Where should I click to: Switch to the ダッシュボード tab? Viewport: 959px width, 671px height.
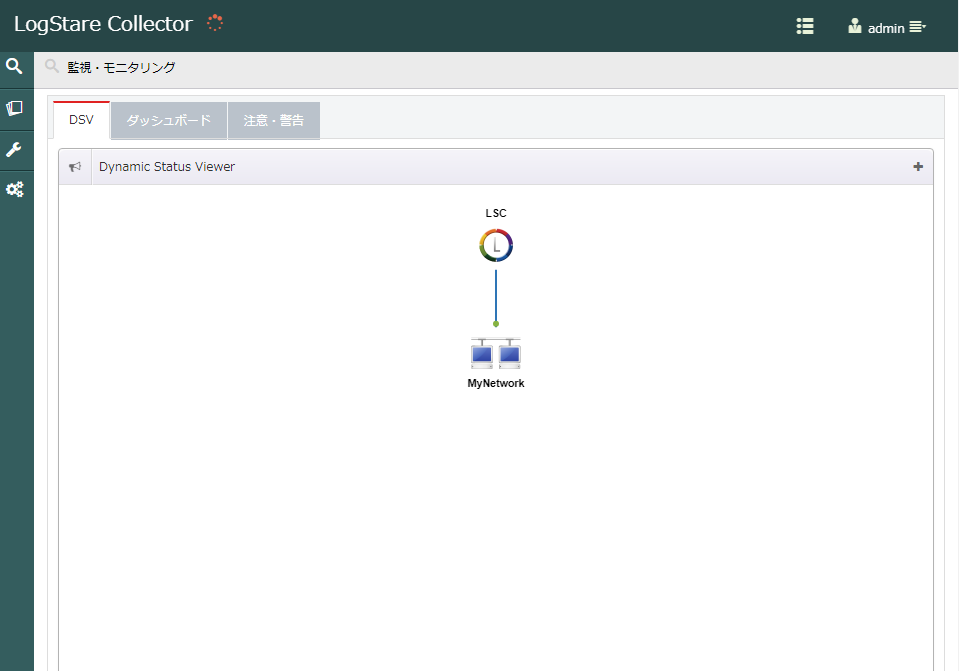pos(169,120)
